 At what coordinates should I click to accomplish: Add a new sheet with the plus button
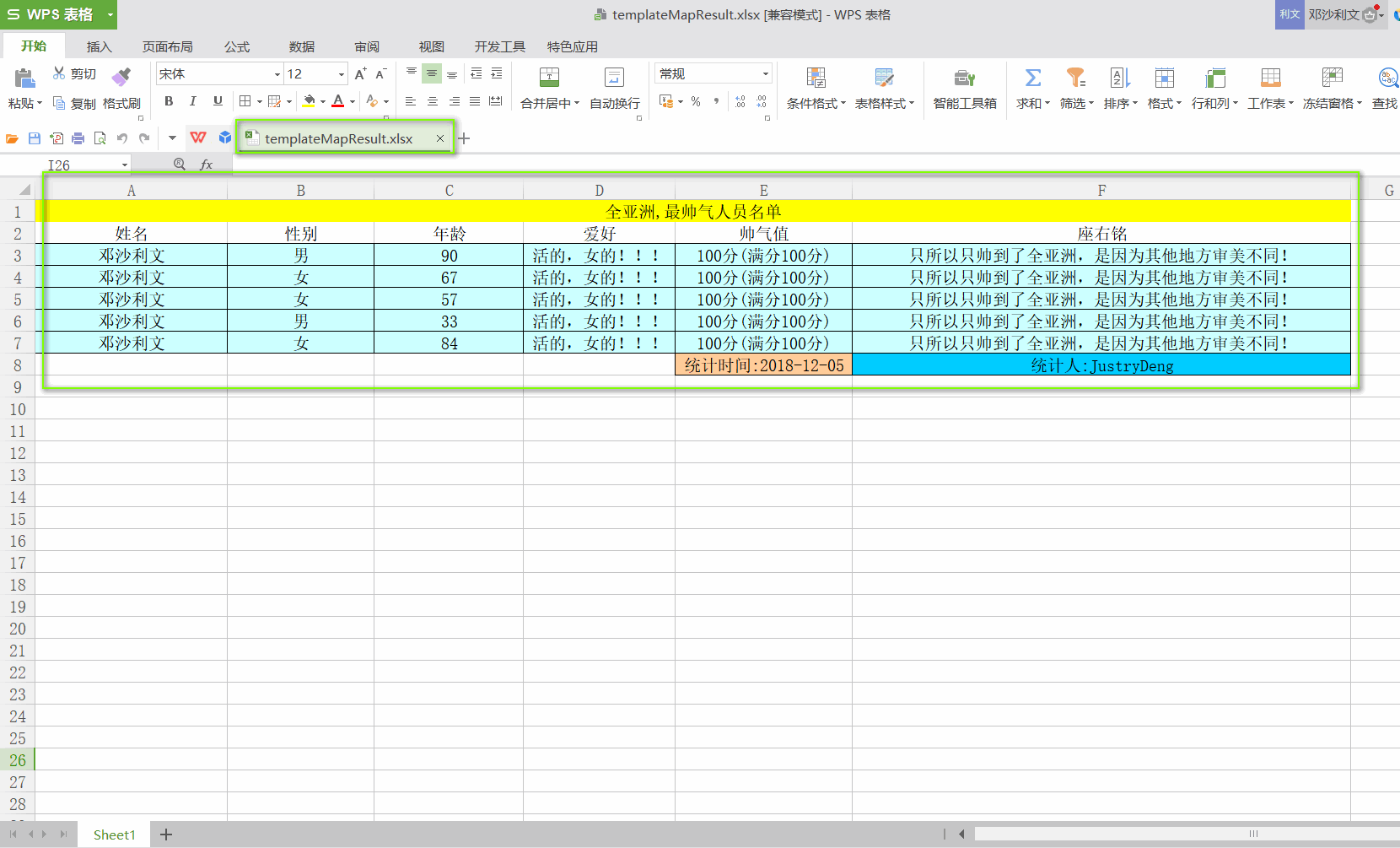pyautogui.click(x=165, y=834)
